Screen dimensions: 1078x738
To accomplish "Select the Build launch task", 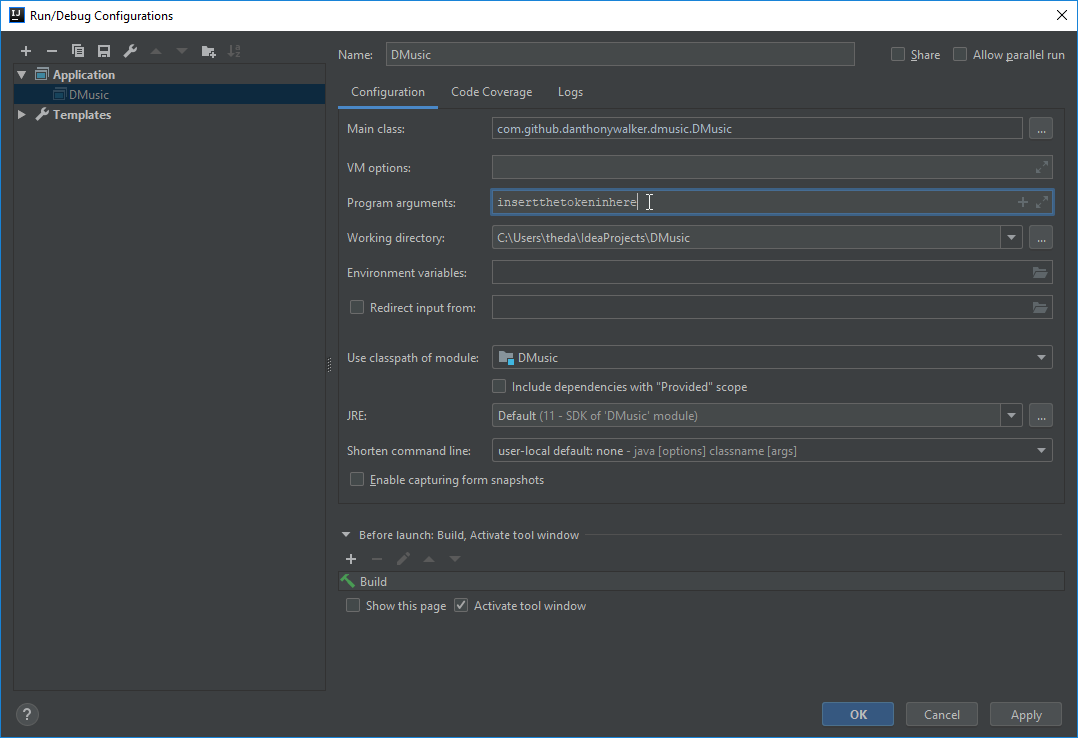I will [x=701, y=581].
